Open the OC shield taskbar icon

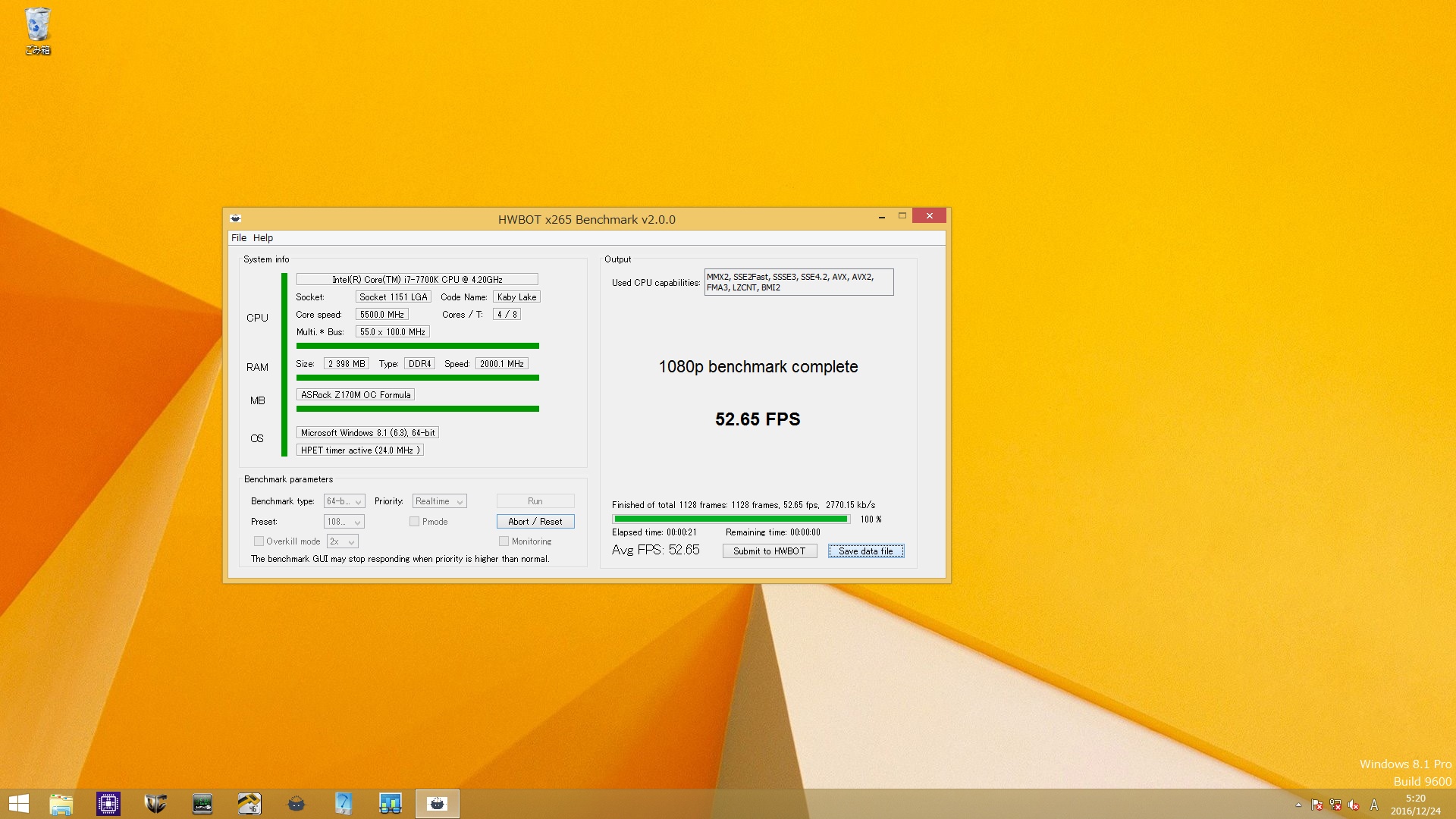pos(155,804)
